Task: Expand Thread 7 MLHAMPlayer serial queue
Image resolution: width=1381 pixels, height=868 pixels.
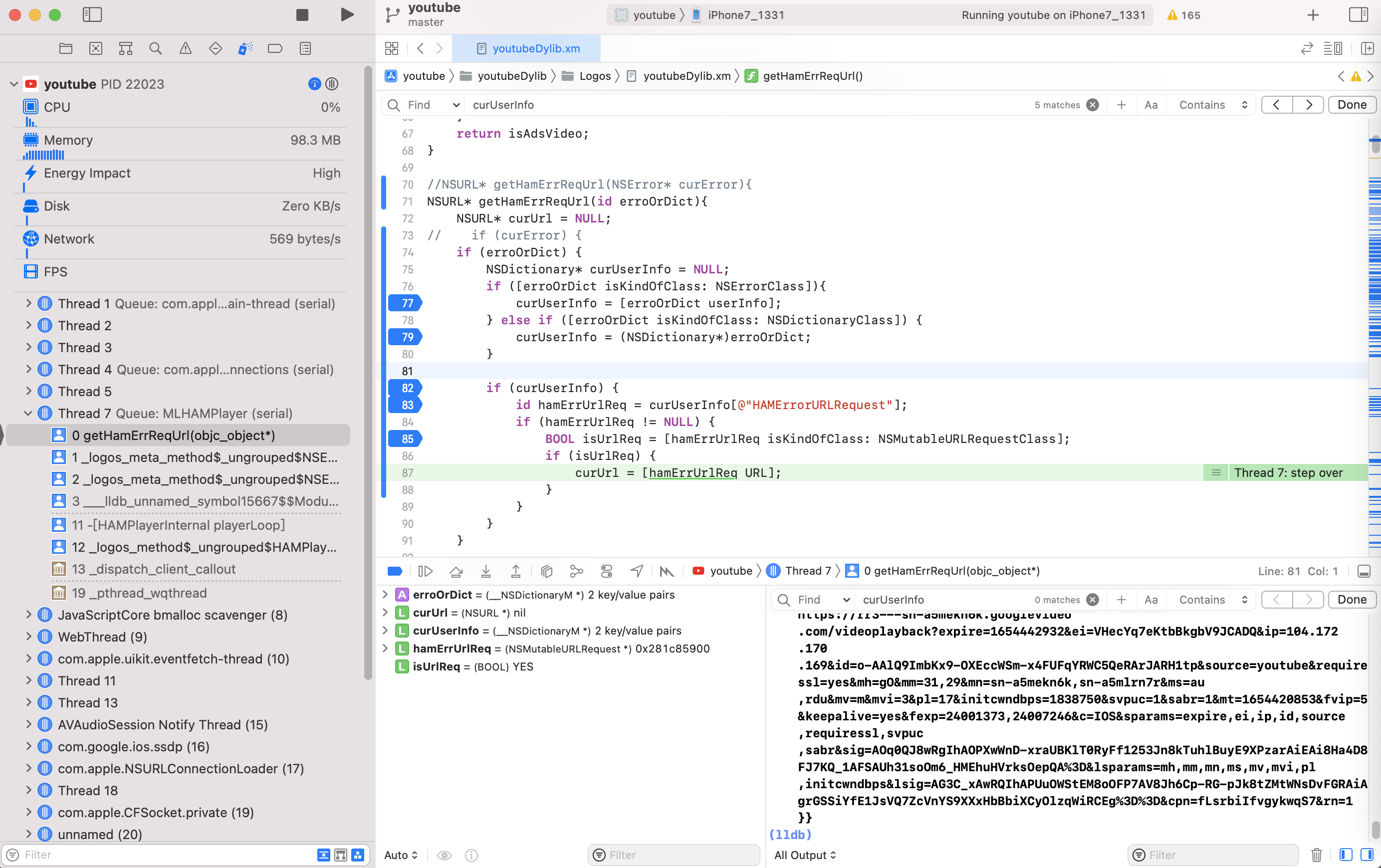Action: click(x=27, y=413)
